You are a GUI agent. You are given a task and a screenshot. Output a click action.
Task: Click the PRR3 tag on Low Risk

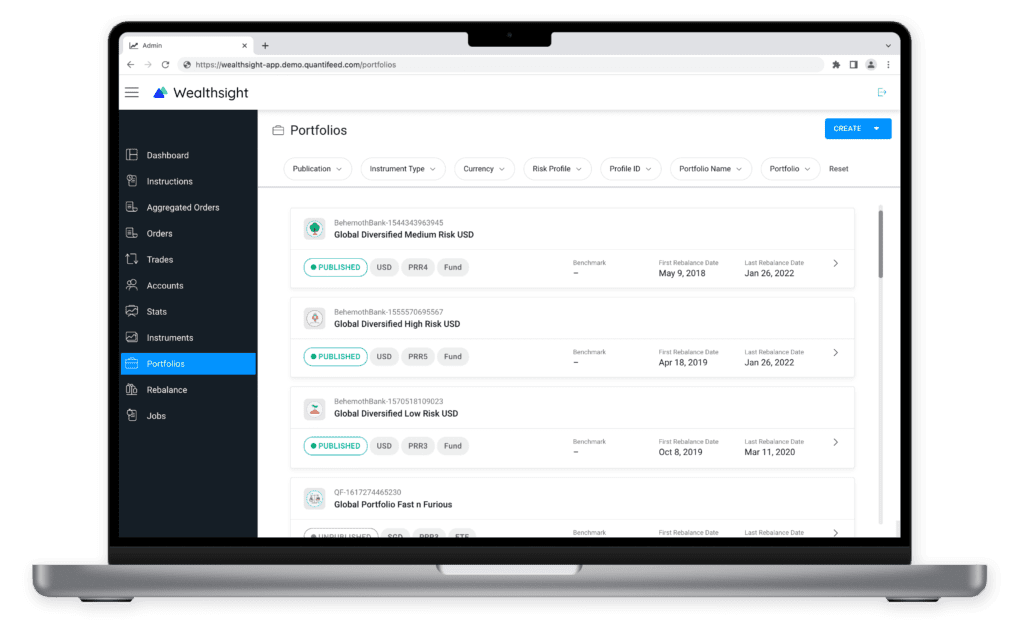418,446
